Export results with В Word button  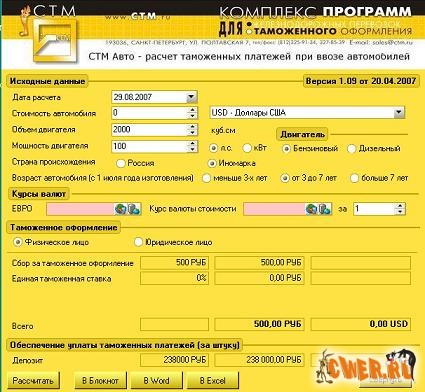pos(156,380)
